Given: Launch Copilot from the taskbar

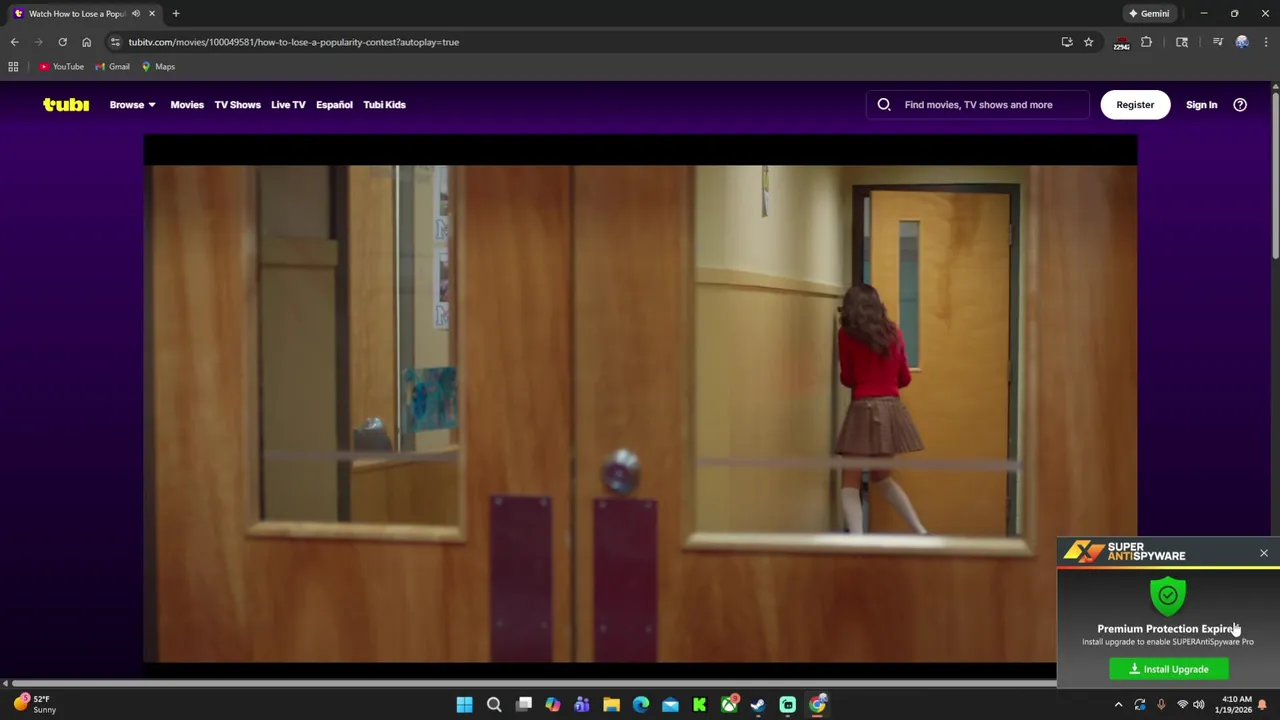Looking at the screenshot, I should tap(553, 705).
